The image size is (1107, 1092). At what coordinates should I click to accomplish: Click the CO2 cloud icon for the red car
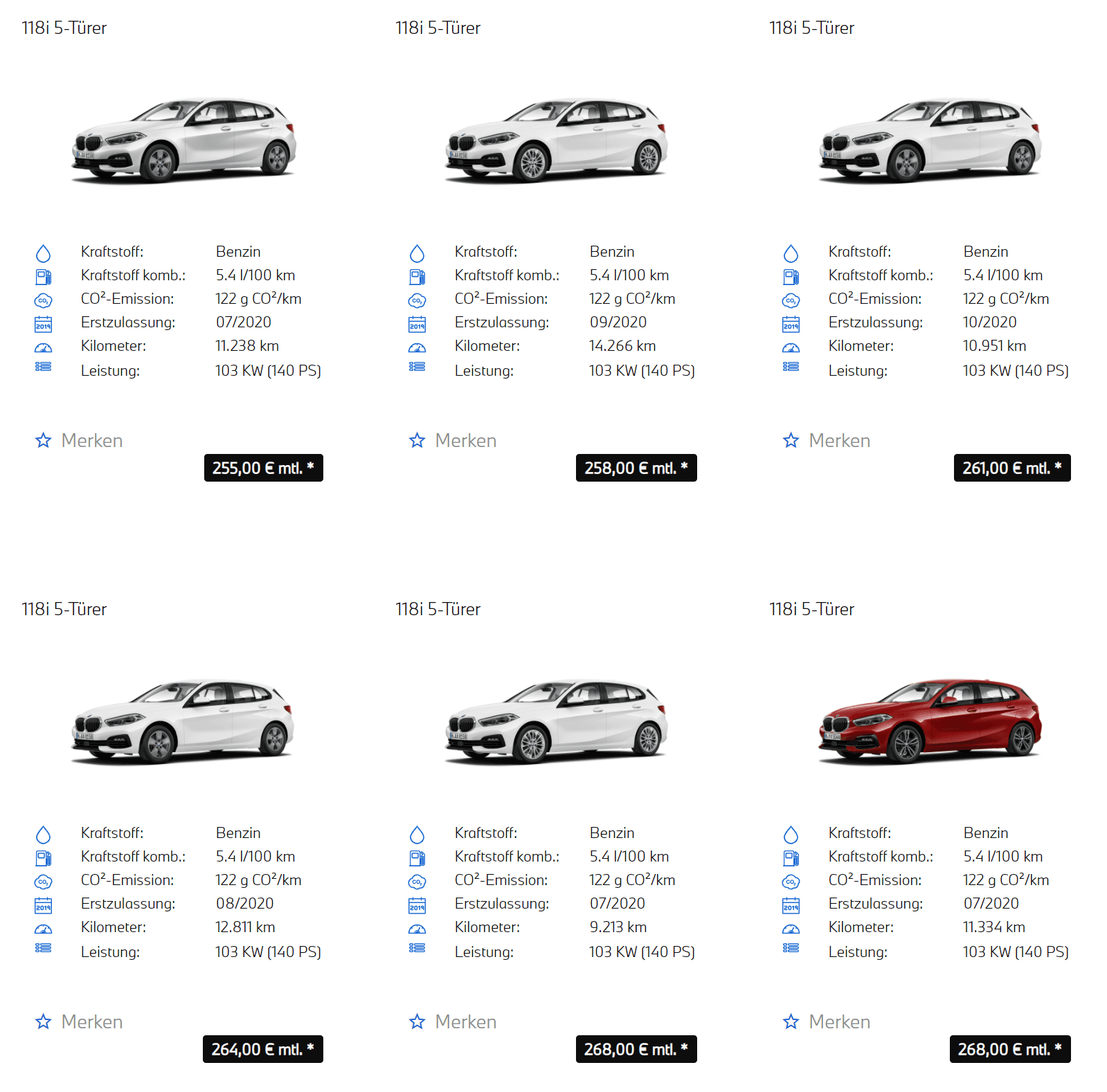click(x=791, y=882)
